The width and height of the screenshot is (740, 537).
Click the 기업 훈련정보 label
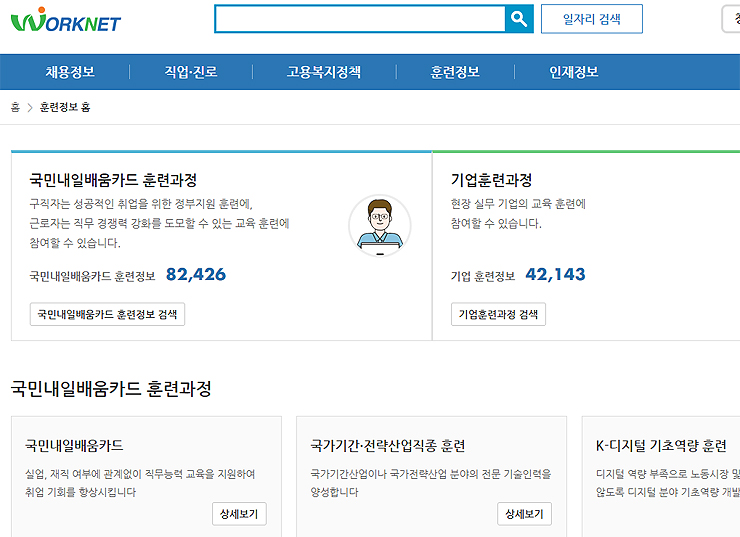coord(483,276)
